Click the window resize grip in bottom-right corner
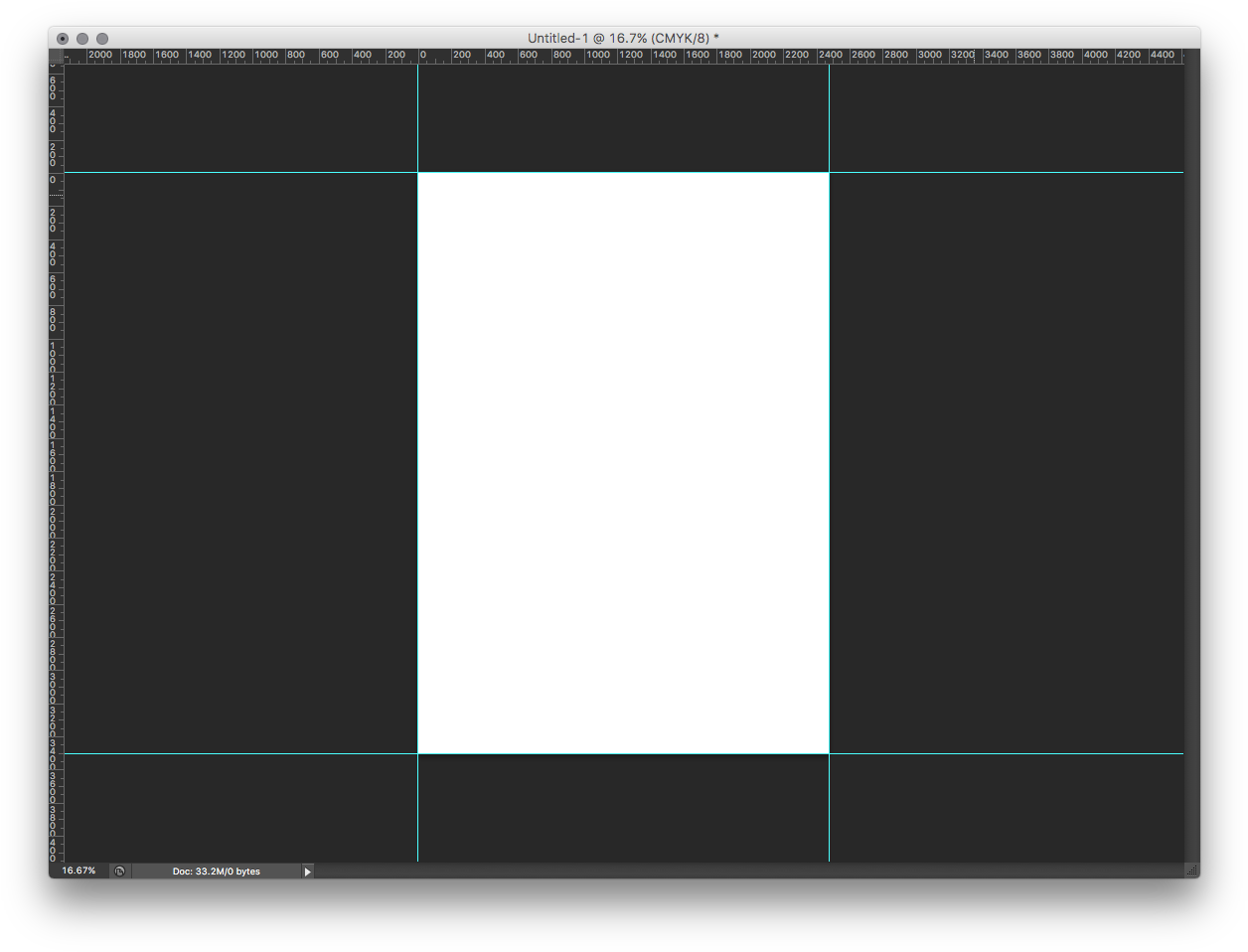This screenshot has width=1248, height=952. (1191, 871)
